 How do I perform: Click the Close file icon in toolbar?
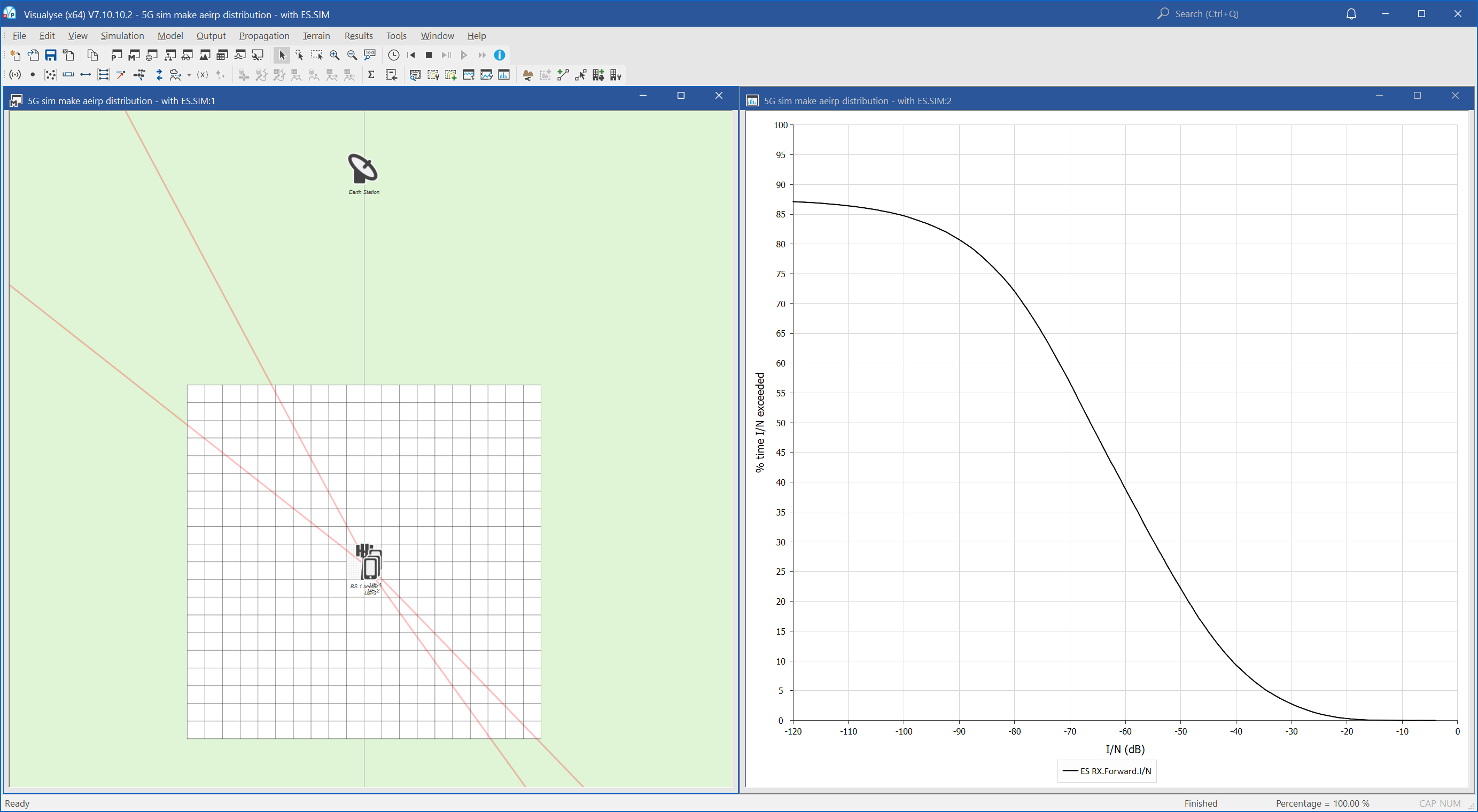tap(68, 55)
